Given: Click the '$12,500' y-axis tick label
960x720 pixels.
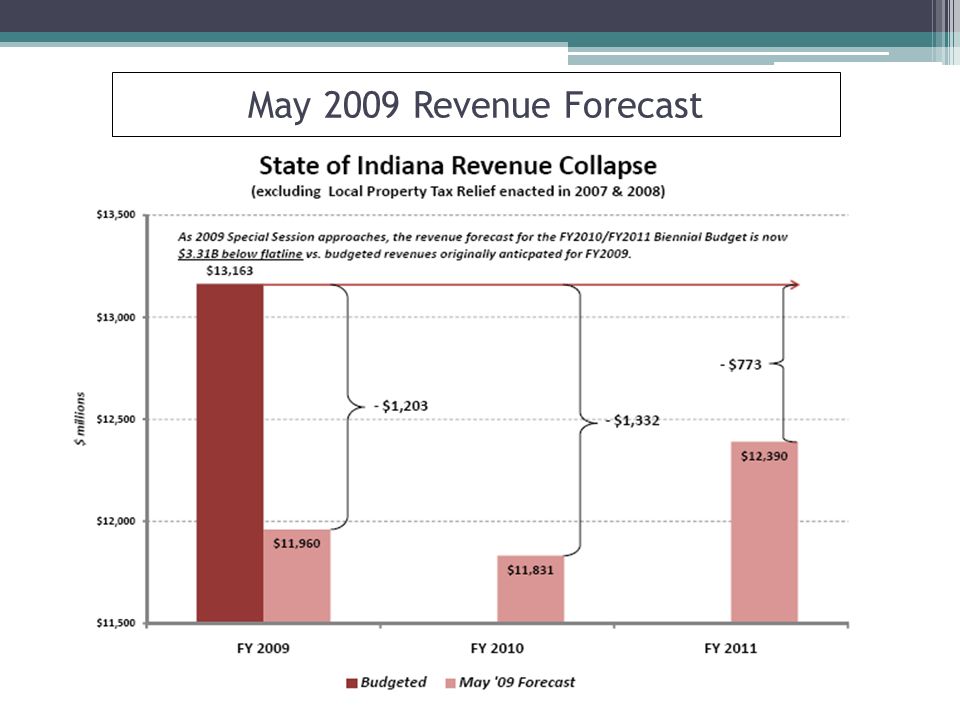Looking at the screenshot, I should (116, 419).
